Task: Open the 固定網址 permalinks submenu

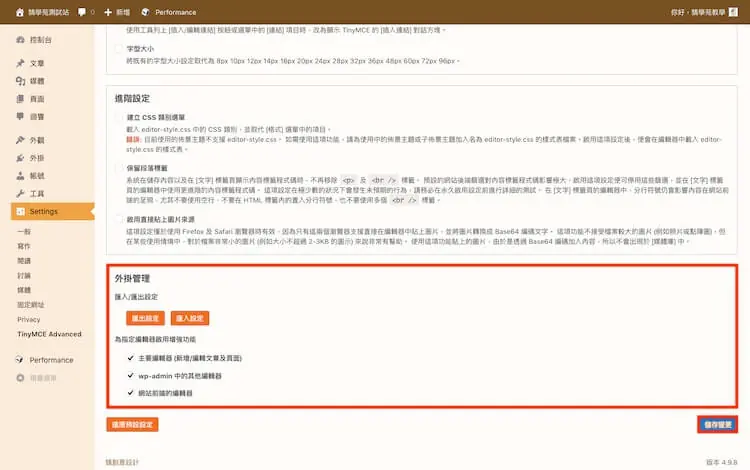Action: [31, 305]
